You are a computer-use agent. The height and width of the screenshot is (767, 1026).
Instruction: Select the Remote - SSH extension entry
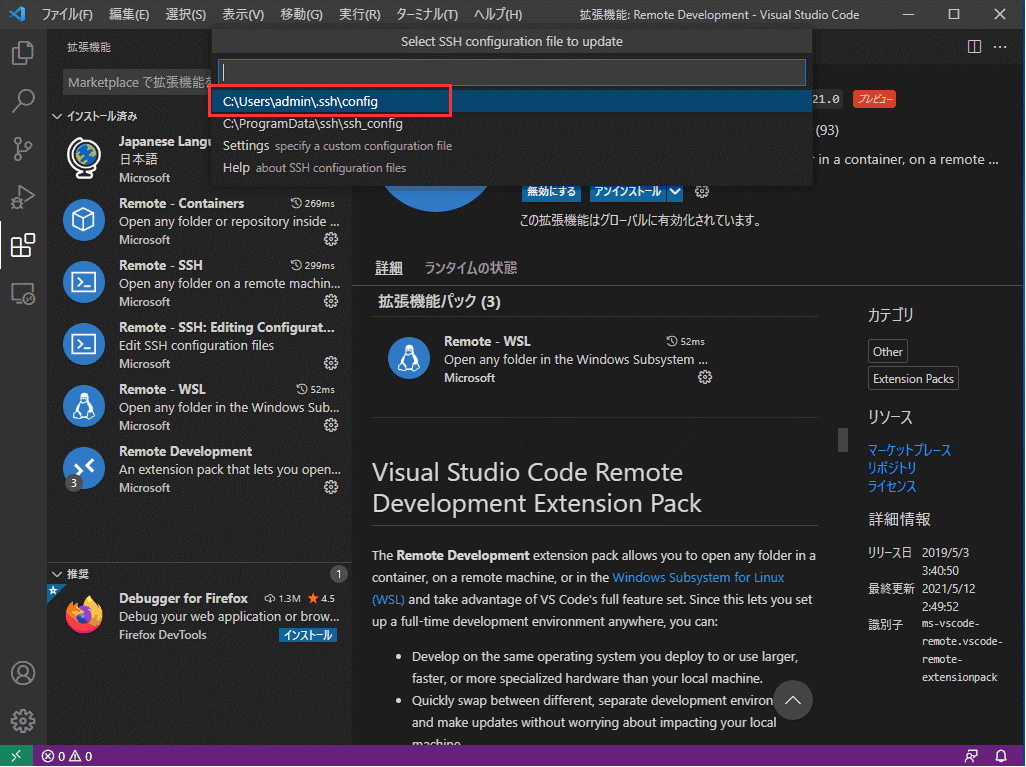[200, 283]
